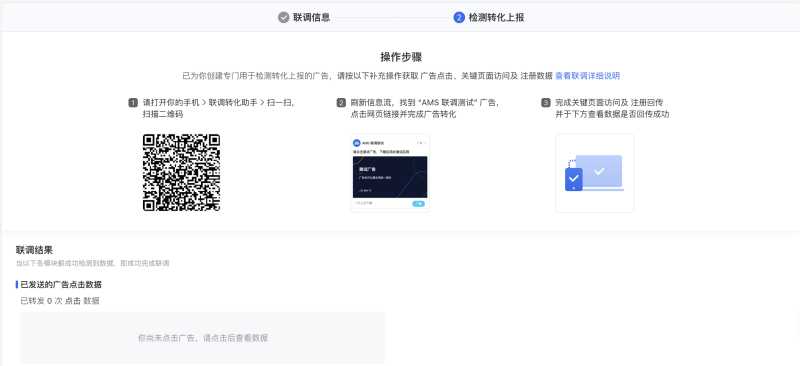Click the completed checkmark icon beside 联调信息

[283, 18]
